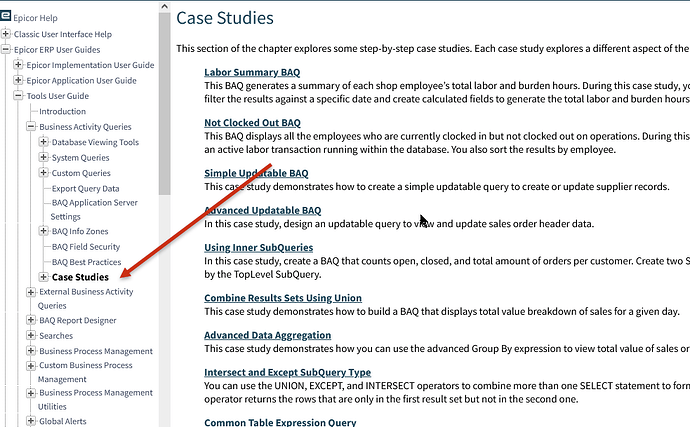Open Advanced Updatable BAQ link
Screen dimensions: 690x427
(x=263, y=210)
